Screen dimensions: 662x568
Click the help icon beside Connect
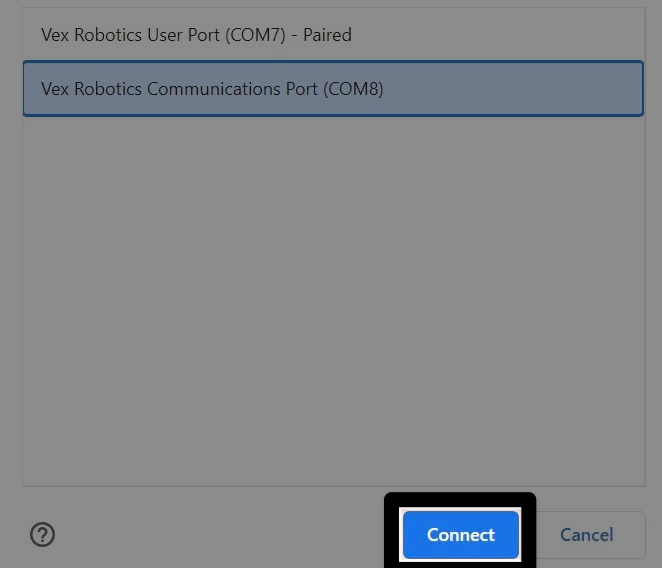42,535
